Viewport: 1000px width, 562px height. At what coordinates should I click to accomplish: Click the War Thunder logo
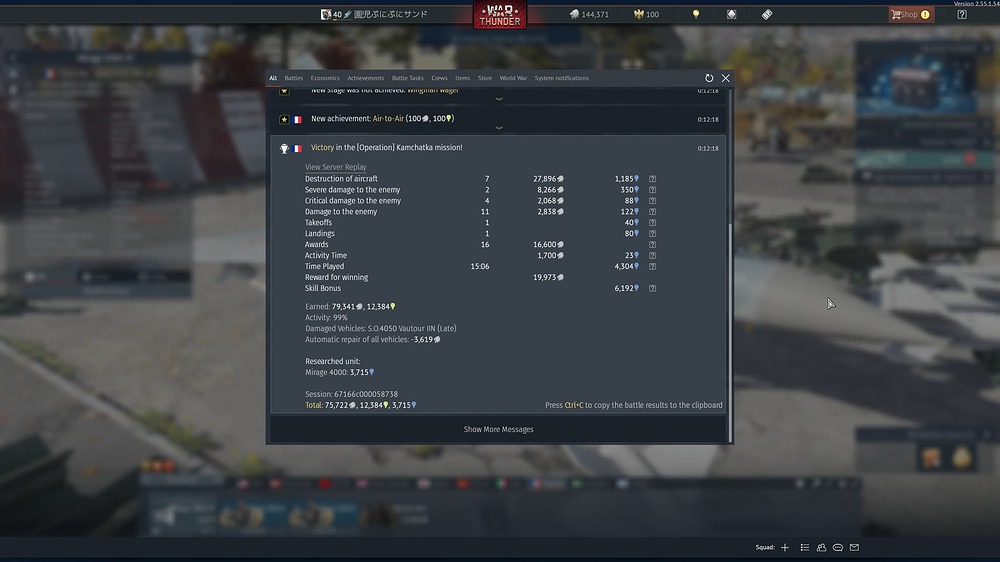tap(499, 15)
